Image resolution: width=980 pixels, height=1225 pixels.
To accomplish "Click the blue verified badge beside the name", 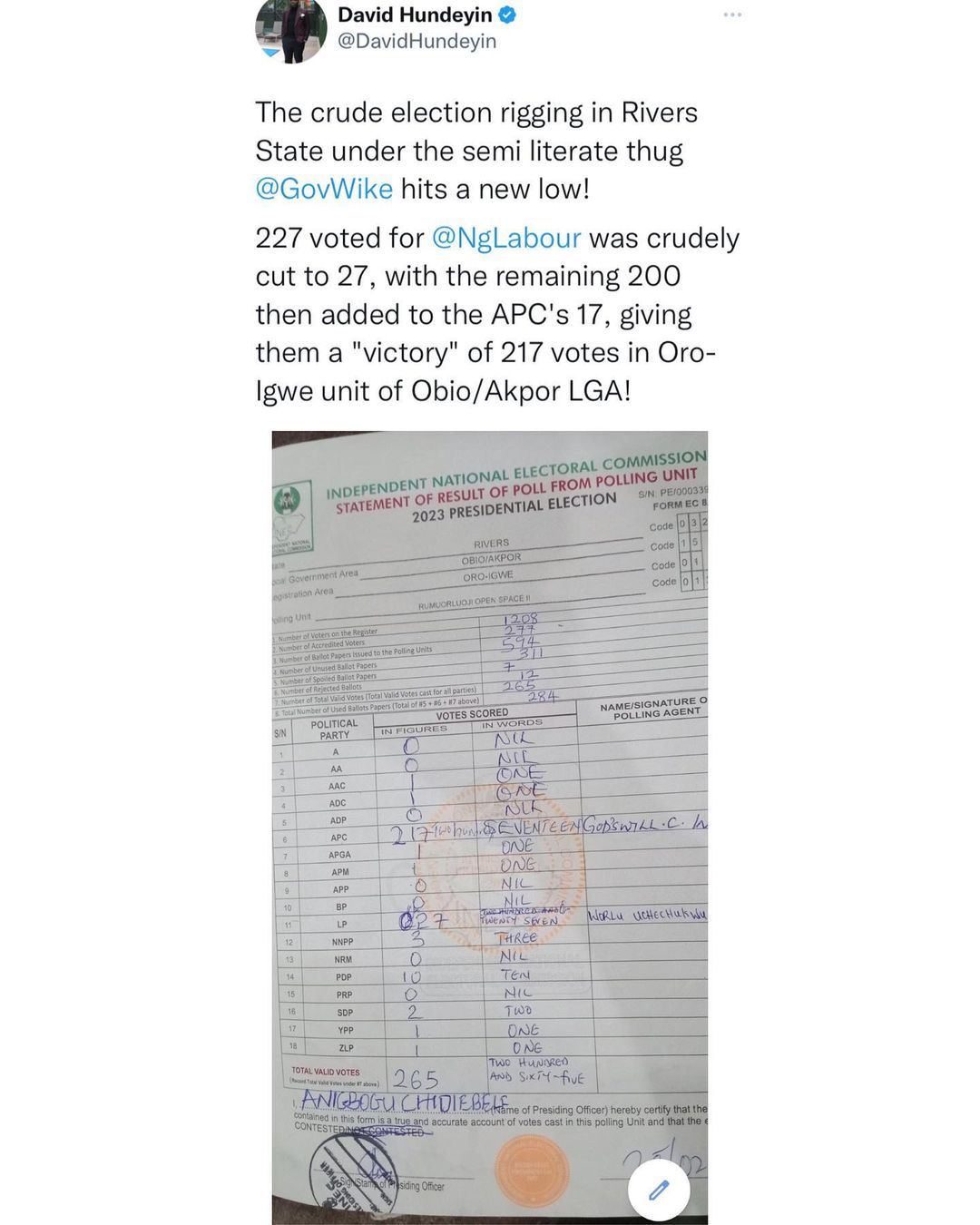I will point(509,15).
